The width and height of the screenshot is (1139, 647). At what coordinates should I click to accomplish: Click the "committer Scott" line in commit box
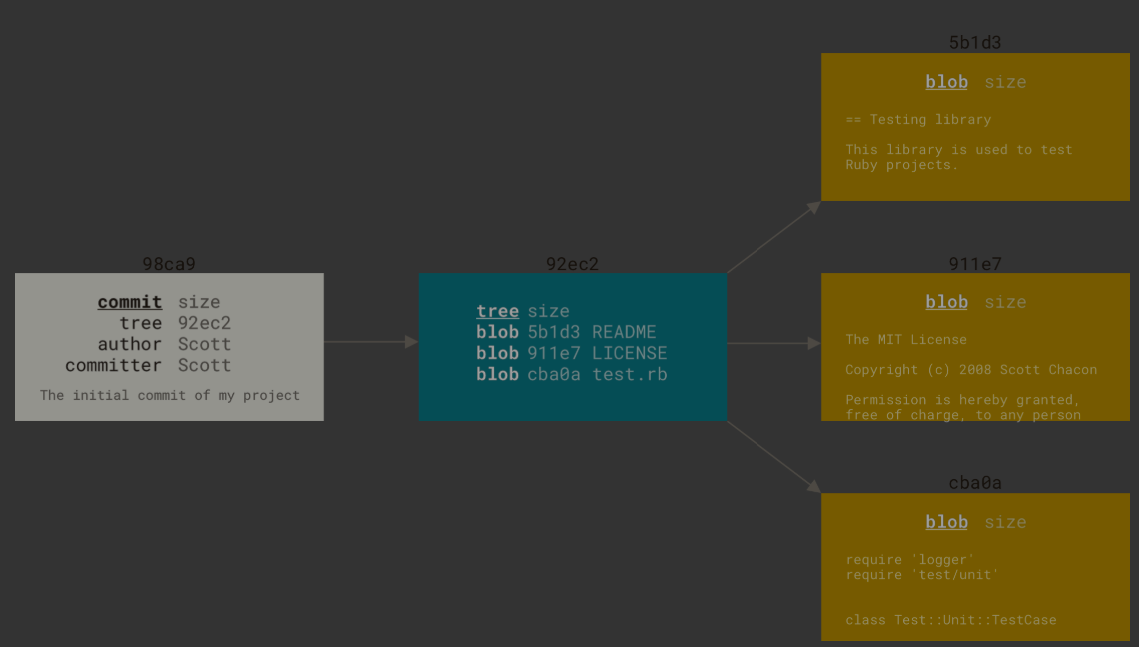click(149, 365)
